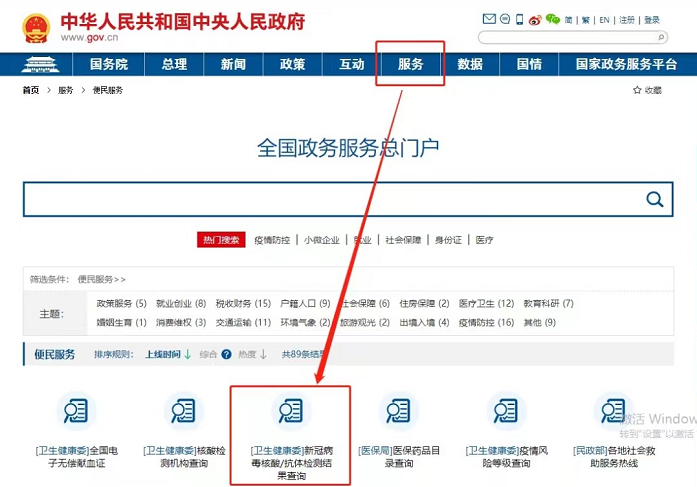Select hot search term 小微企业

point(321,240)
